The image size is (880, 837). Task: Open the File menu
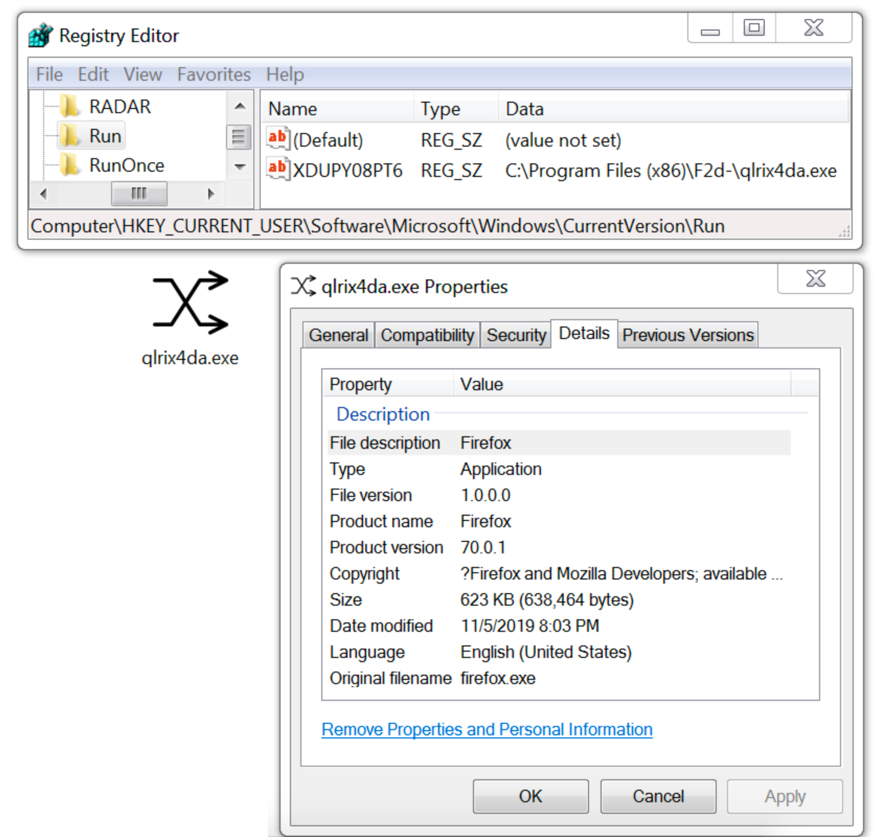click(49, 74)
